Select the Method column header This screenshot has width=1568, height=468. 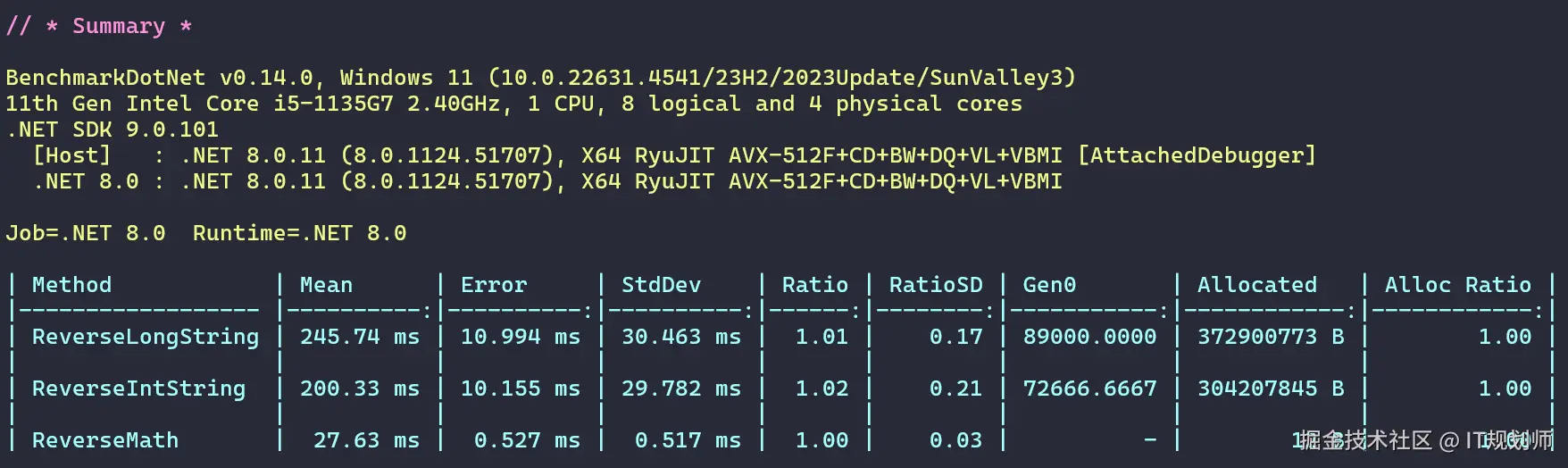pos(71,285)
